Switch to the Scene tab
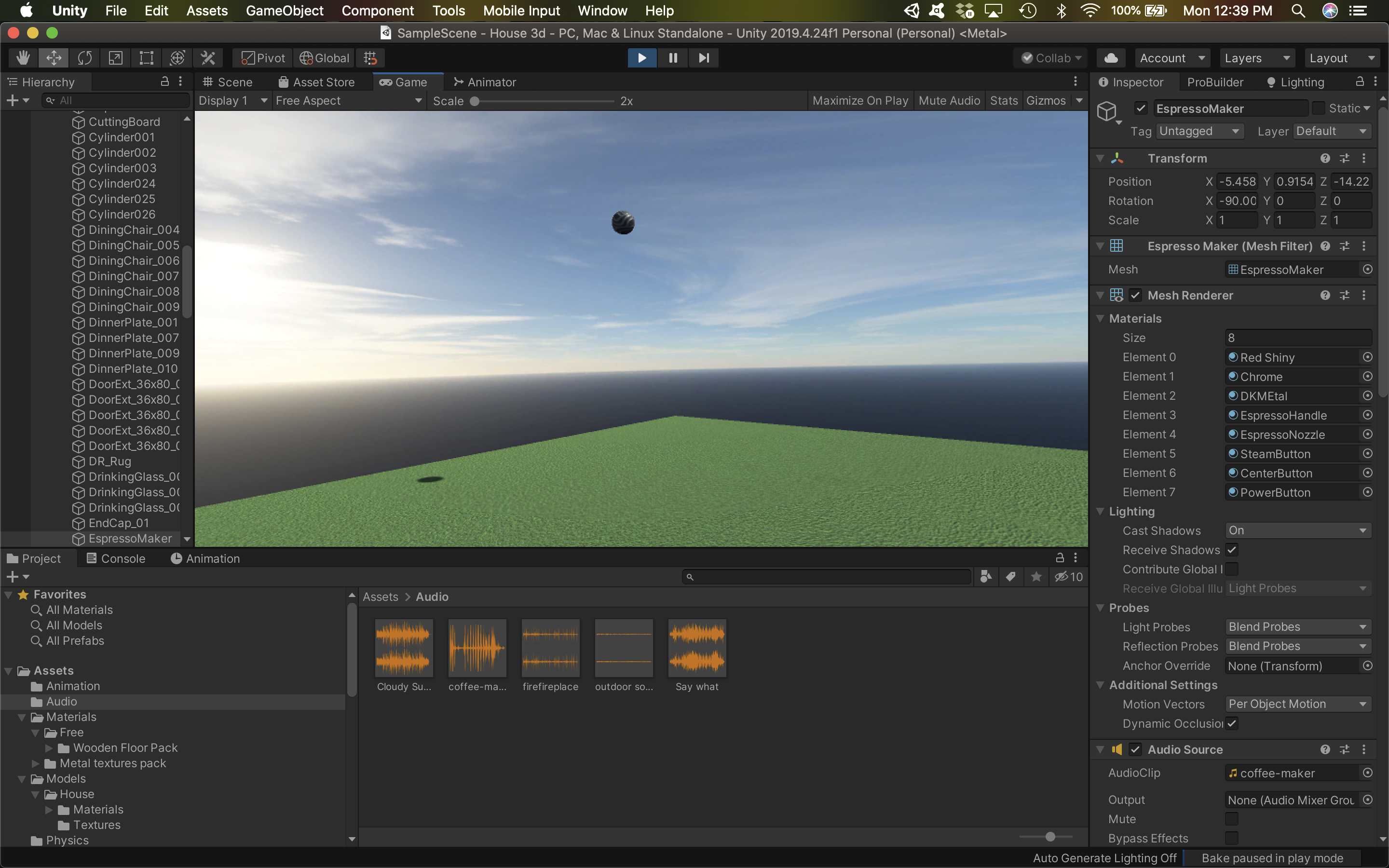Image resolution: width=1389 pixels, height=868 pixels. click(x=227, y=82)
